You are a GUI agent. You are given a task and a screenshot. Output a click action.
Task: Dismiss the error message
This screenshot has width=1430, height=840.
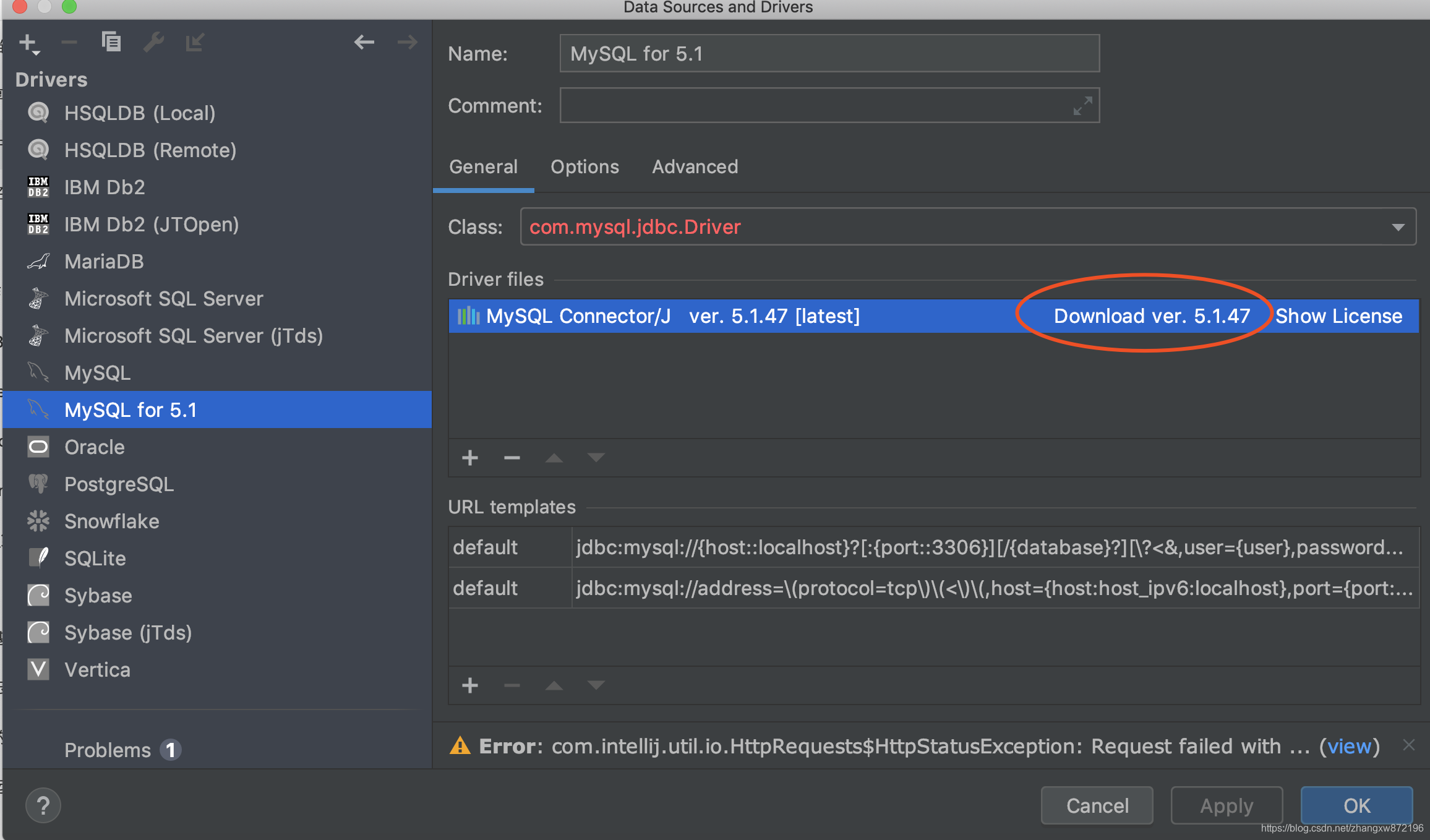click(1409, 745)
